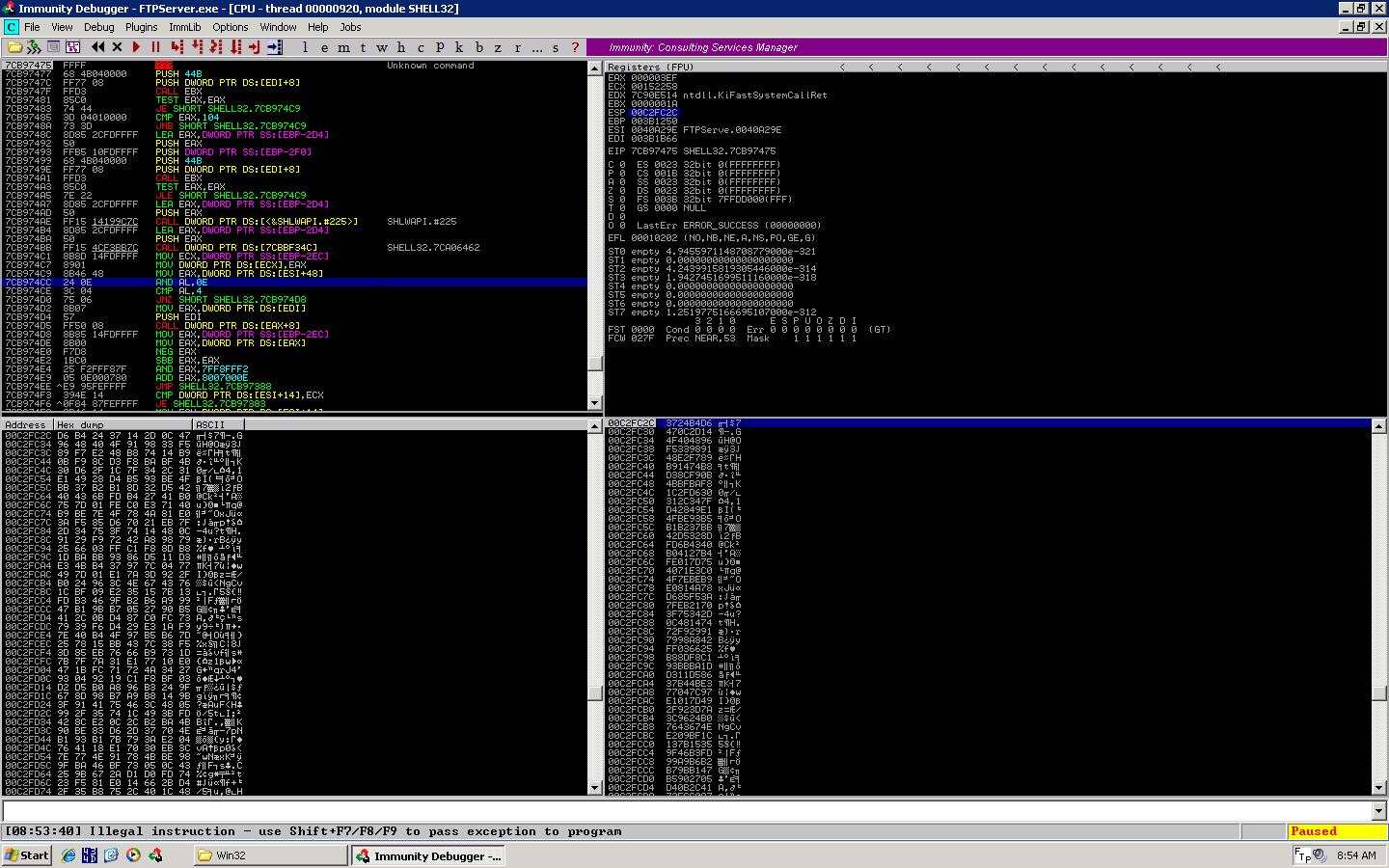The height and width of the screenshot is (868, 1389).
Task: Click the Open file toolbar icon
Action: click(14, 47)
